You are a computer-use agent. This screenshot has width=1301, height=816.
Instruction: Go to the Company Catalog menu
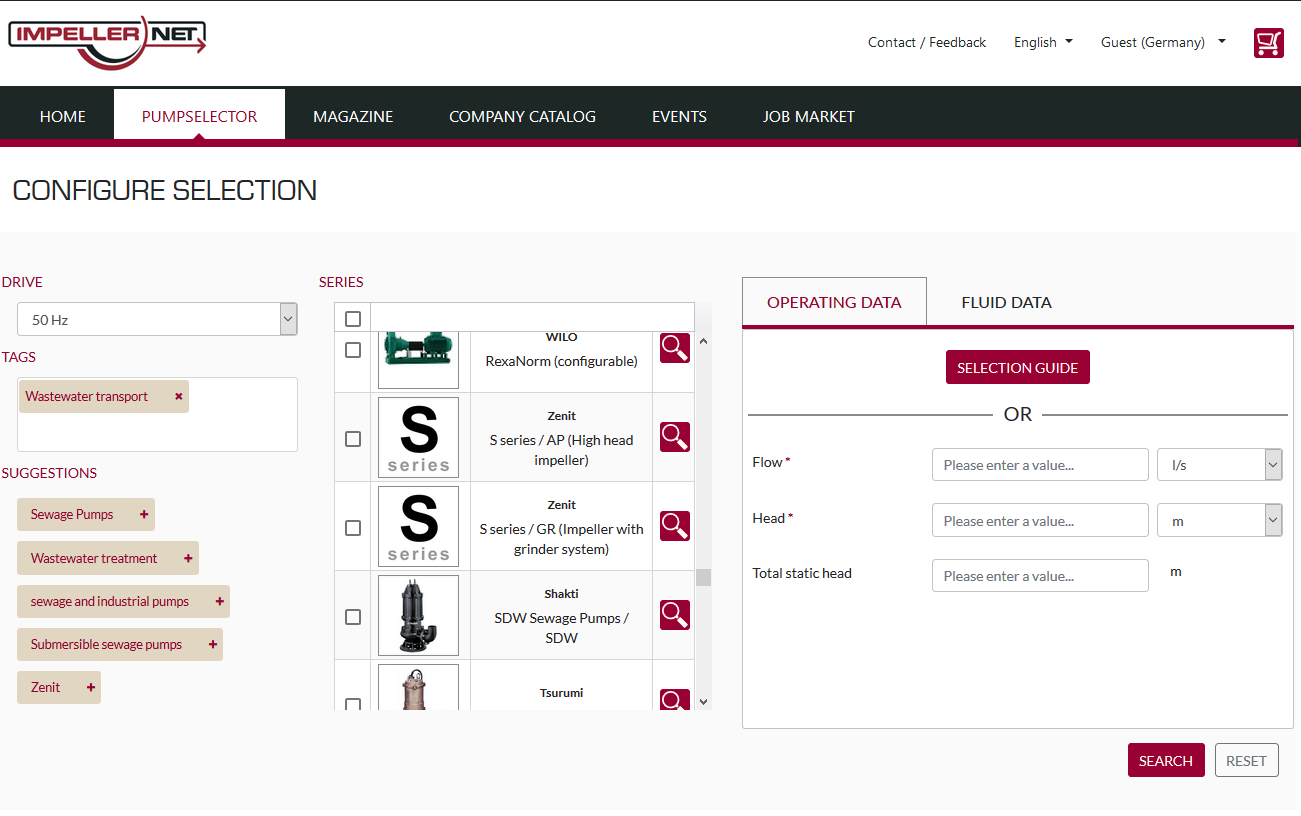click(522, 116)
